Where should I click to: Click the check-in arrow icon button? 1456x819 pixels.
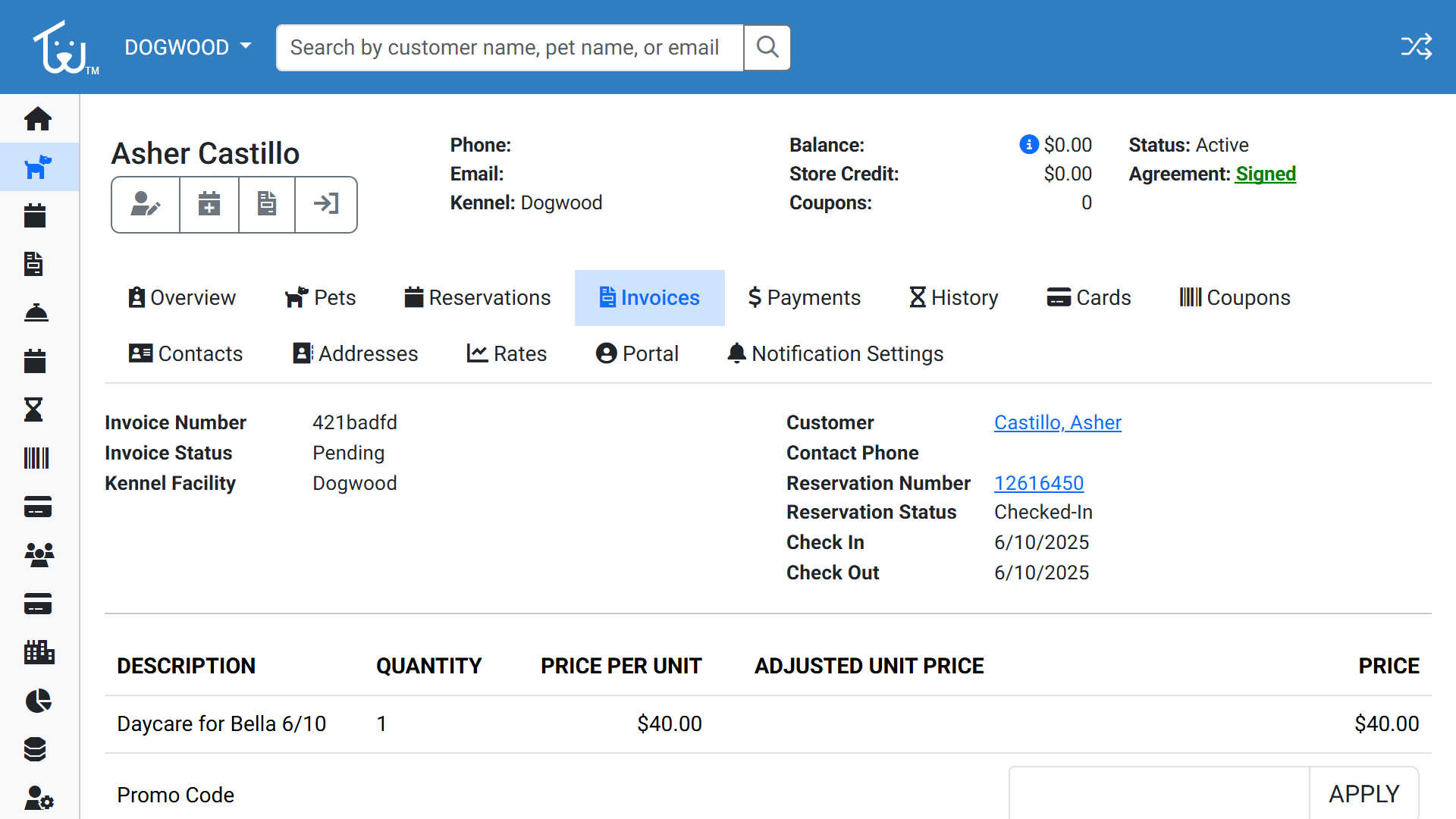[x=326, y=204]
